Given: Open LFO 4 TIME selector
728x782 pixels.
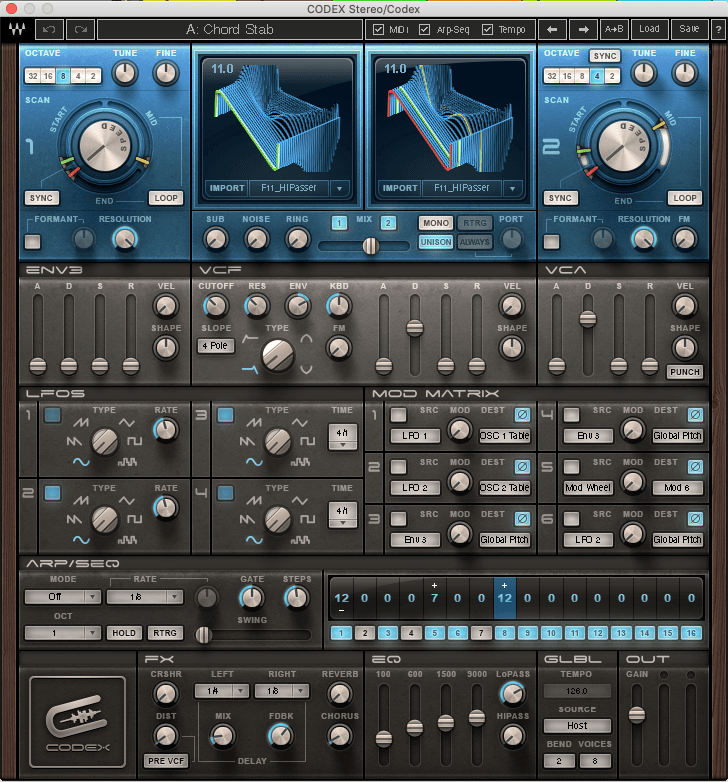Looking at the screenshot, I should (x=343, y=515).
